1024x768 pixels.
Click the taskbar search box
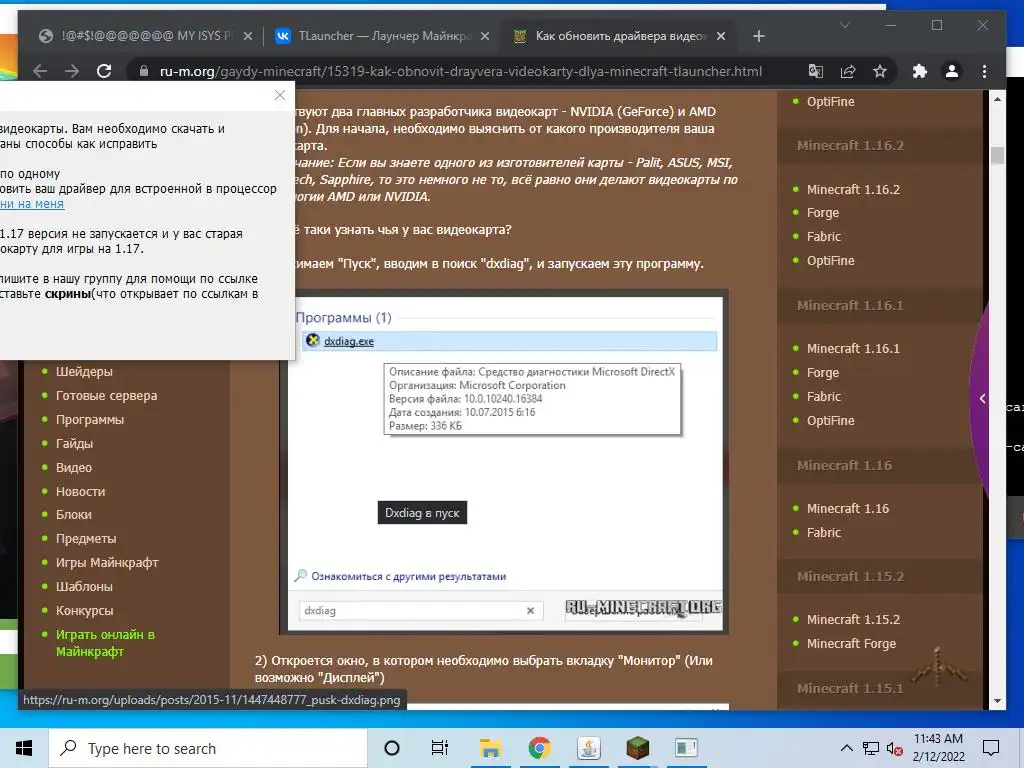click(208, 748)
